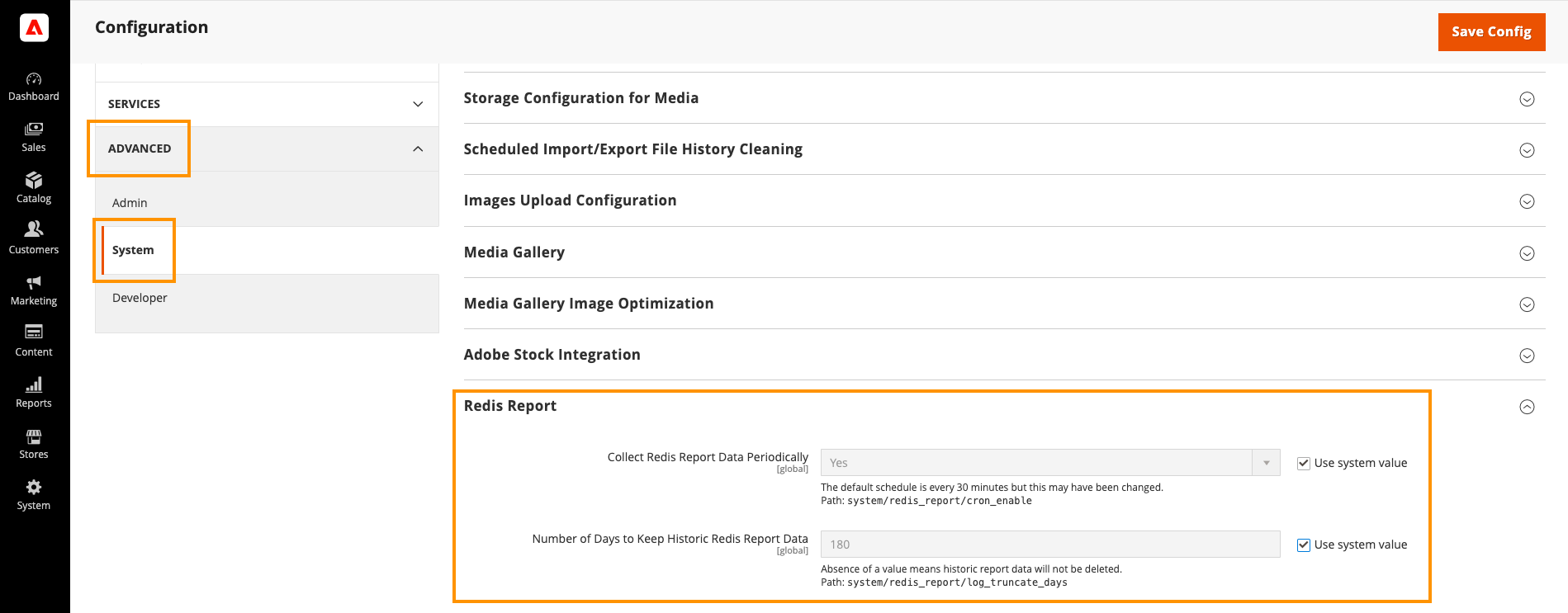
Task: Collapse Redis Report section chevron
Action: tap(1527, 407)
